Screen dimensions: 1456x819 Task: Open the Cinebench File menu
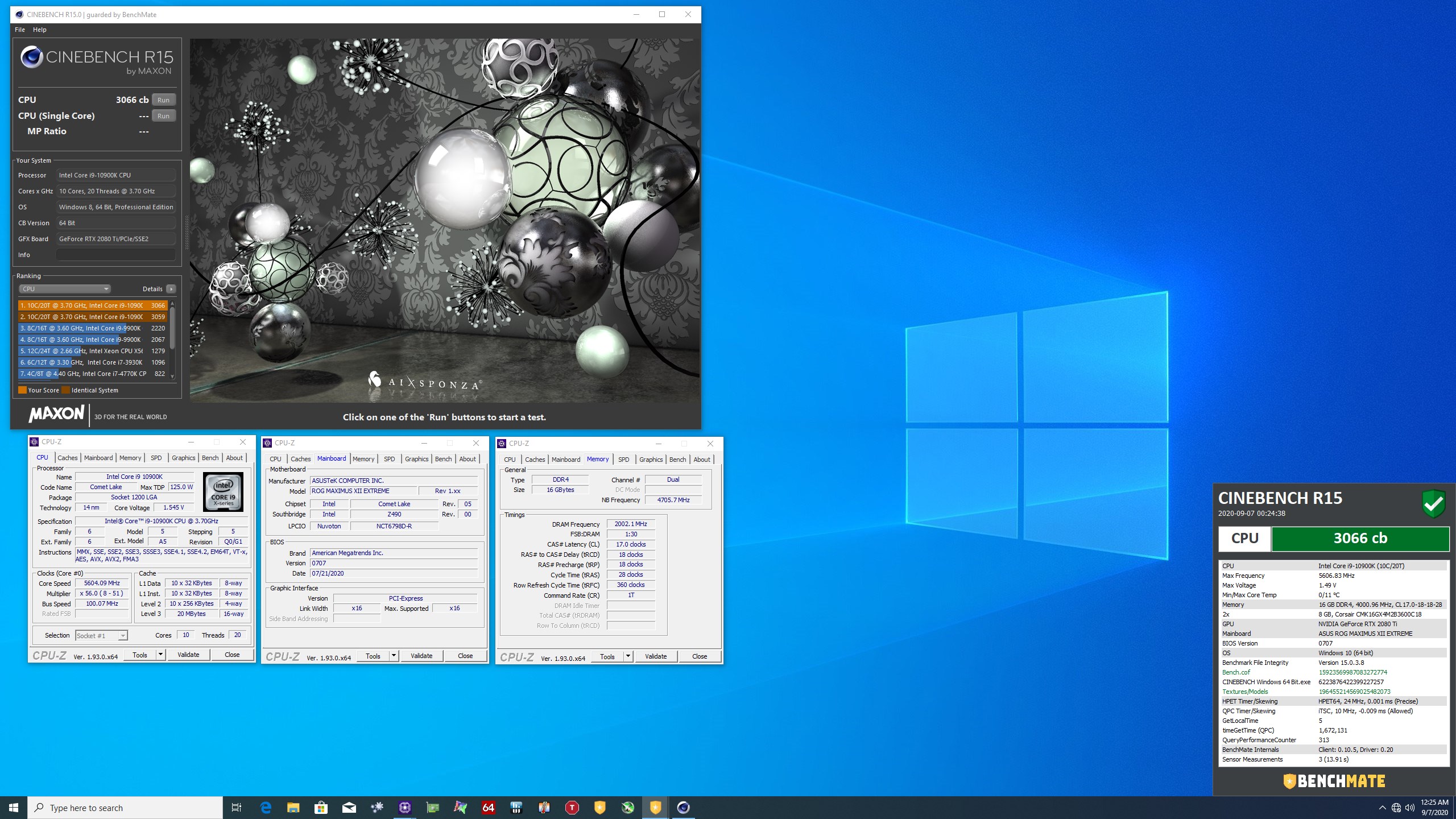pyautogui.click(x=20, y=30)
